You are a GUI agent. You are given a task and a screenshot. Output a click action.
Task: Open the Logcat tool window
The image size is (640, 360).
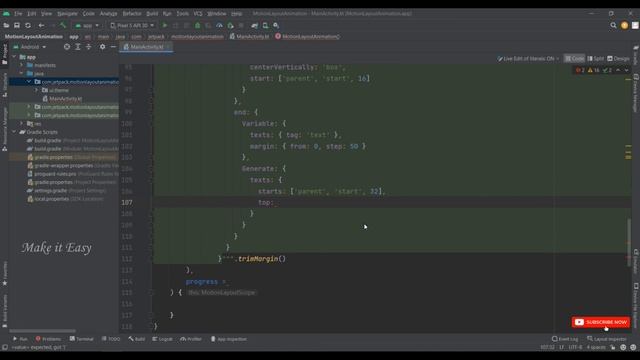click(162, 339)
